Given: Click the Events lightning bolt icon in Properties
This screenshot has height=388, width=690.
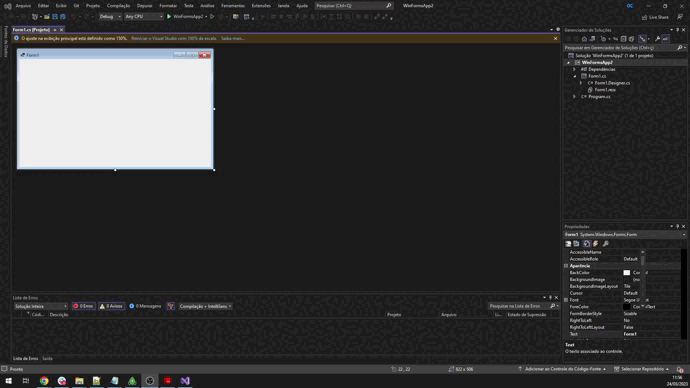Looking at the screenshot, I should click(x=596, y=244).
